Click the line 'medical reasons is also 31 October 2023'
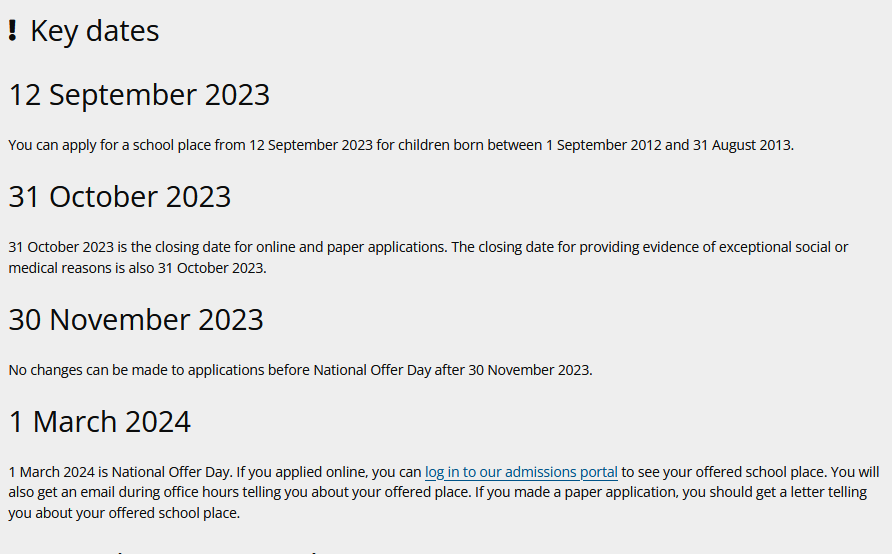This screenshot has height=554, width=892. pyautogui.click(x=137, y=268)
